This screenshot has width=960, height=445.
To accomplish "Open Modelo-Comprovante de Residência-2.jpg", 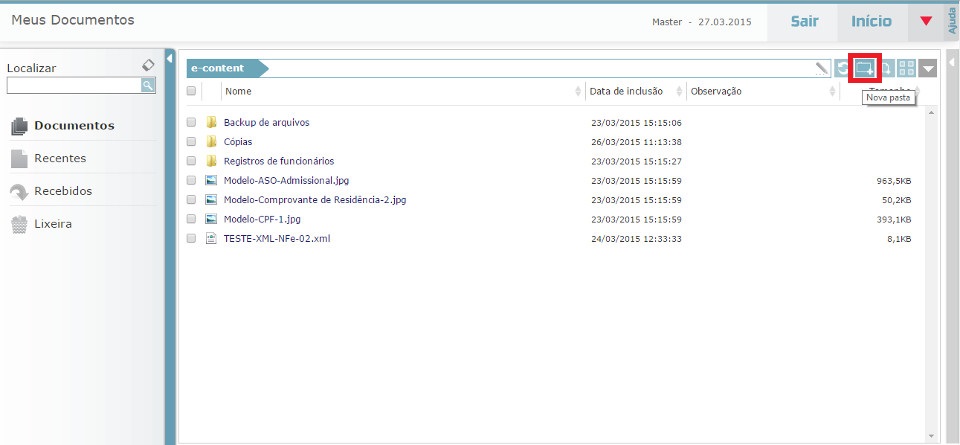I will click(x=315, y=200).
